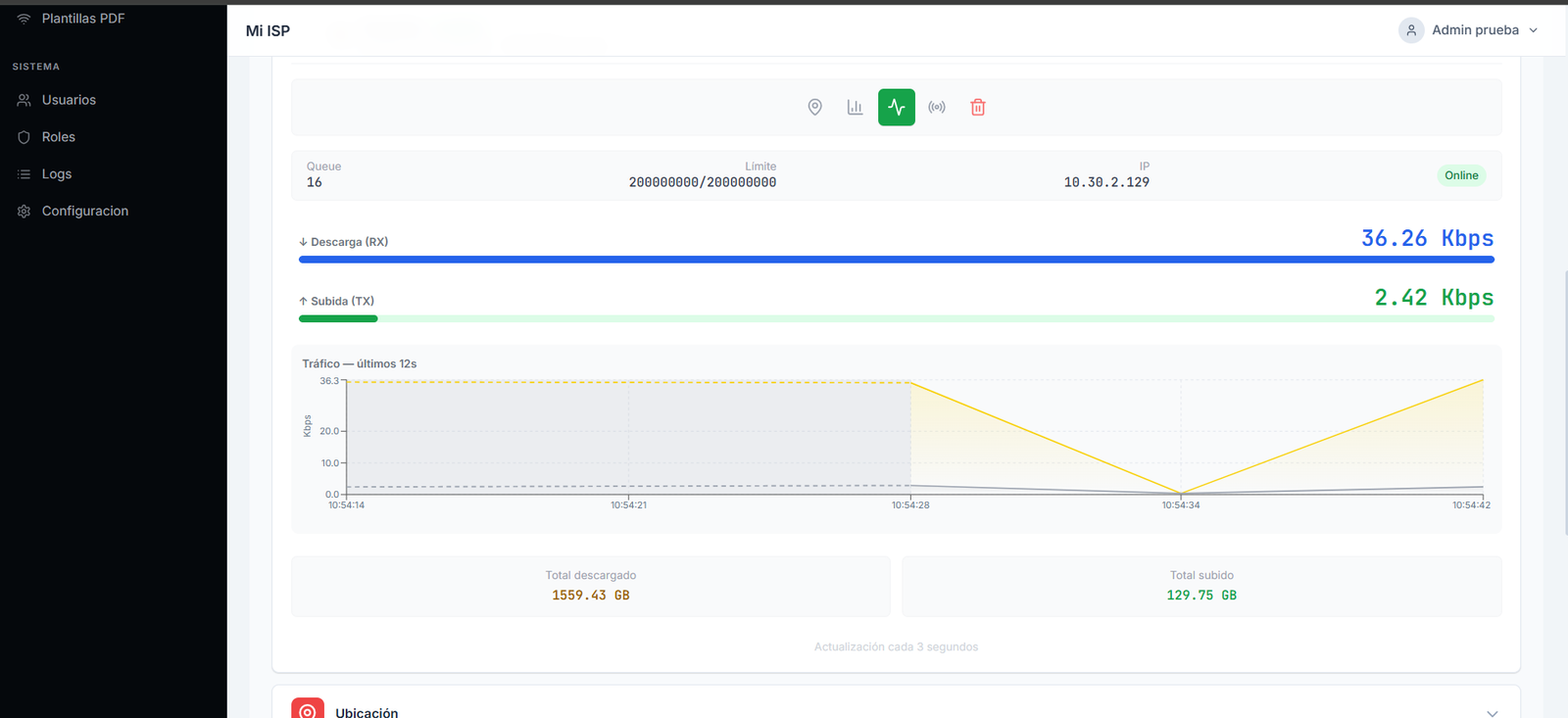The height and width of the screenshot is (718, 1568).
Task: Click the Plantillas PDF wifi icon
Action: (x=24, y=19)
